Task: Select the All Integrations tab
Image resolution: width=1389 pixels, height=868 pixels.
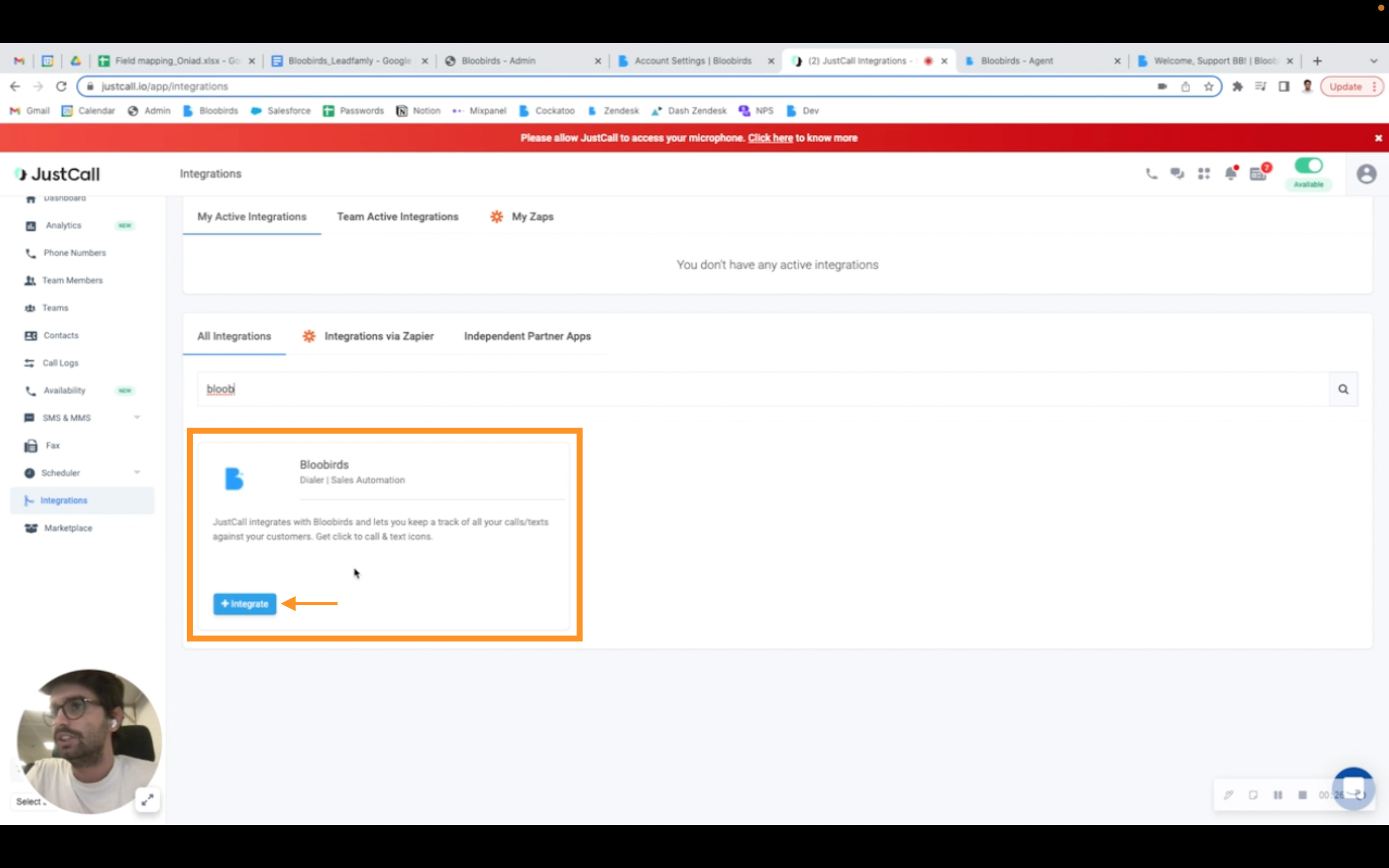Action: 234,337
